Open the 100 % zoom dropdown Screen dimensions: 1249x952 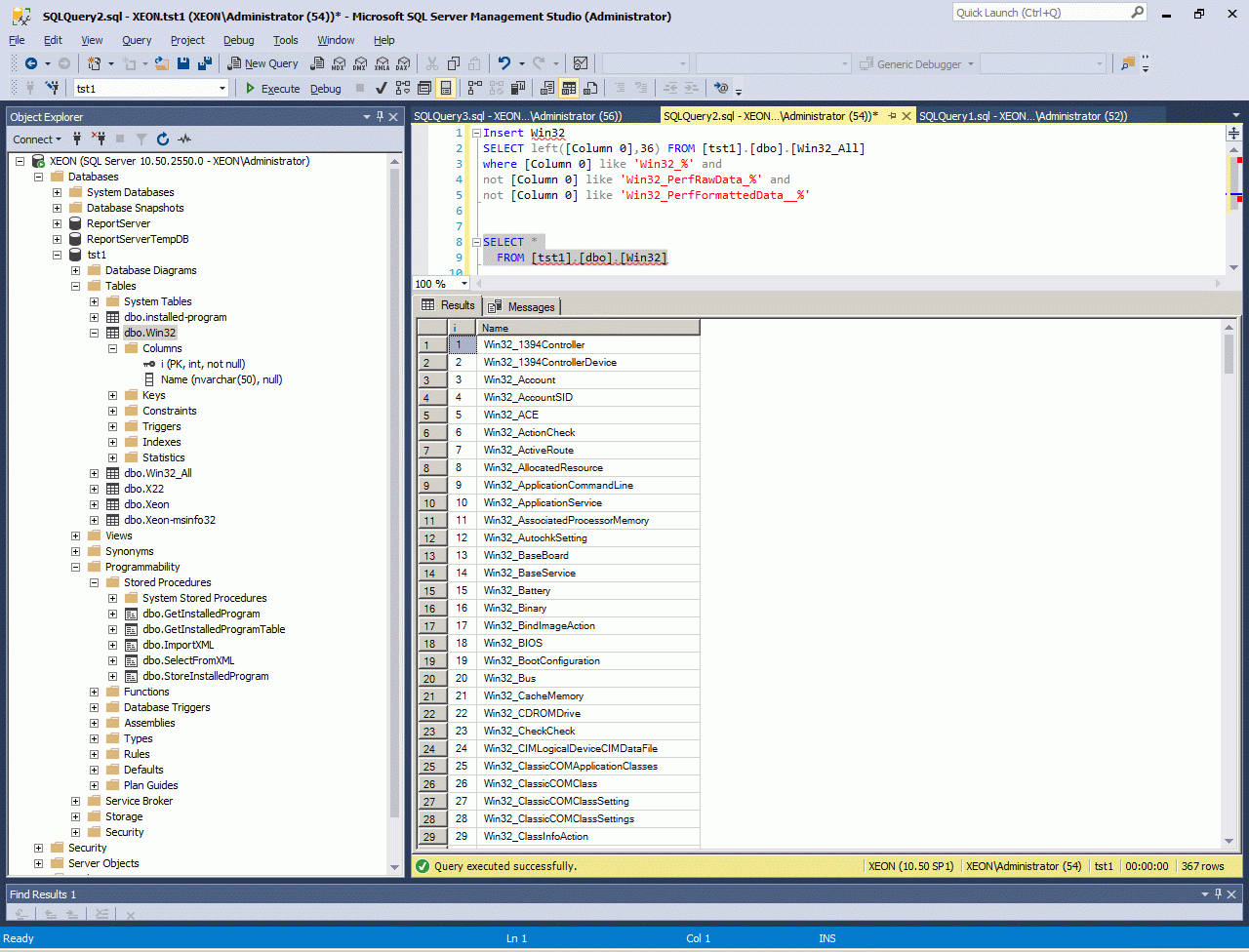click(x=463, y=284)
